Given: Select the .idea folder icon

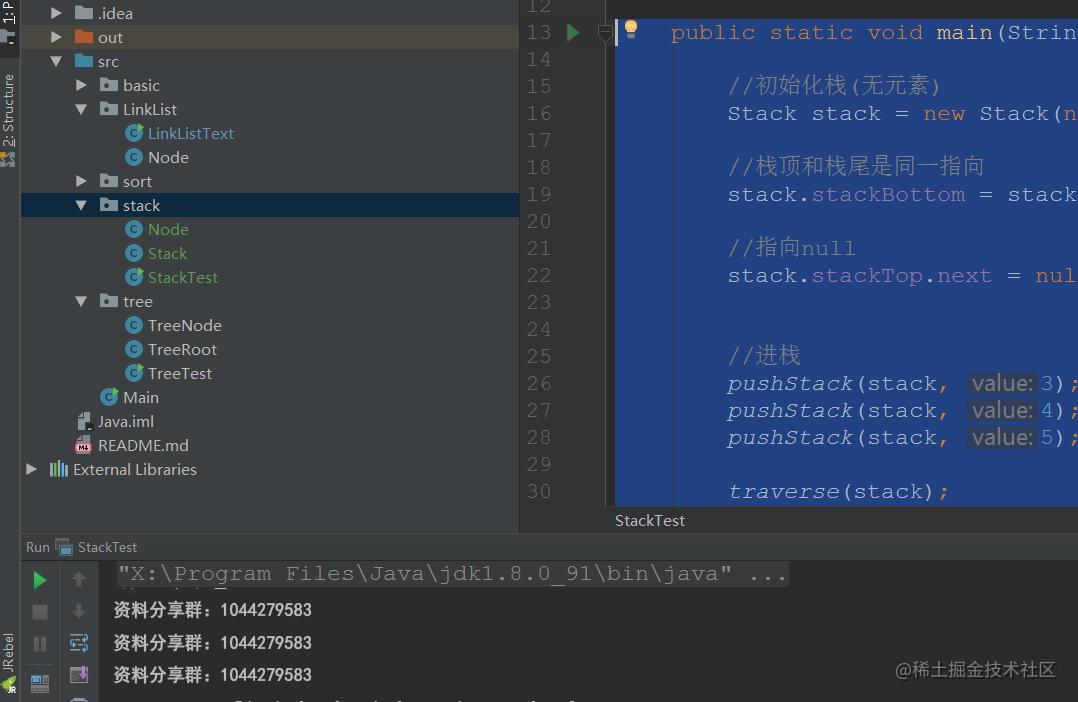Looking at the screenshot, I should (84, 12).
